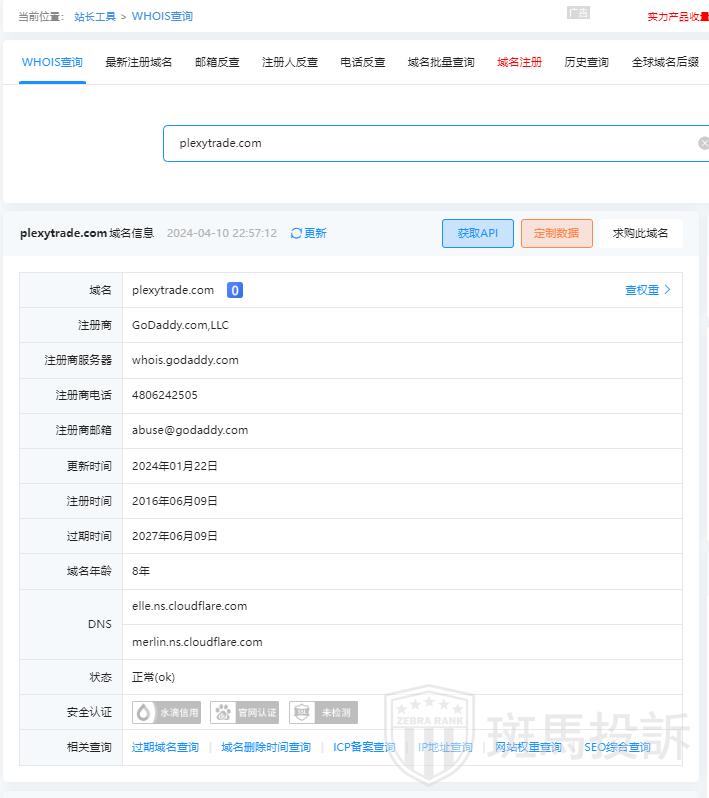
Task: Clear the domain search field
Action: point(703,143)
